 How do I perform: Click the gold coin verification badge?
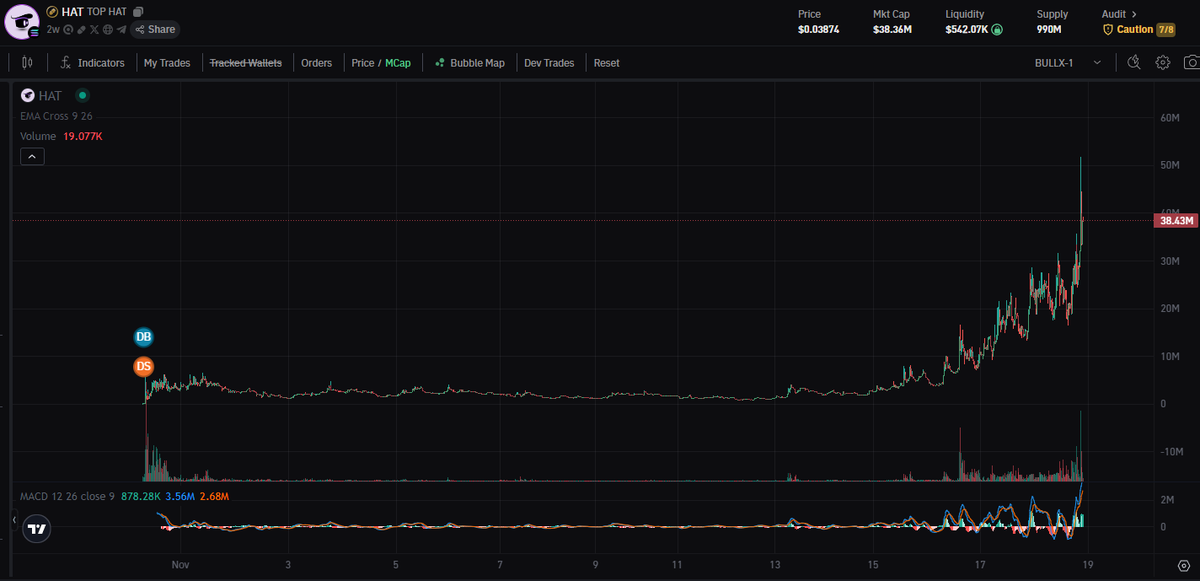click(x=52, y=11)
